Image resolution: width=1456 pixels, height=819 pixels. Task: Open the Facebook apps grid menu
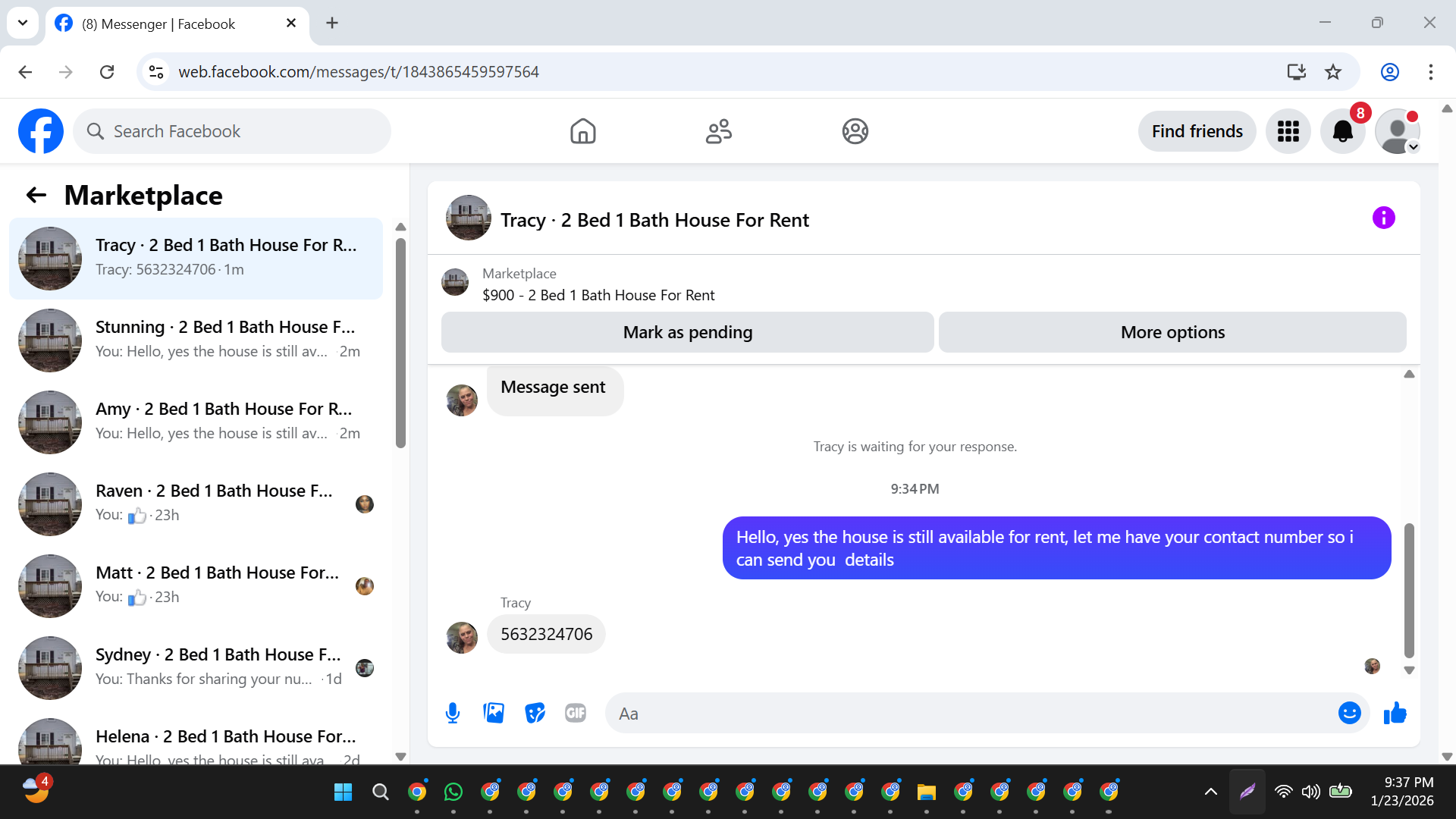pos(1288,131)
